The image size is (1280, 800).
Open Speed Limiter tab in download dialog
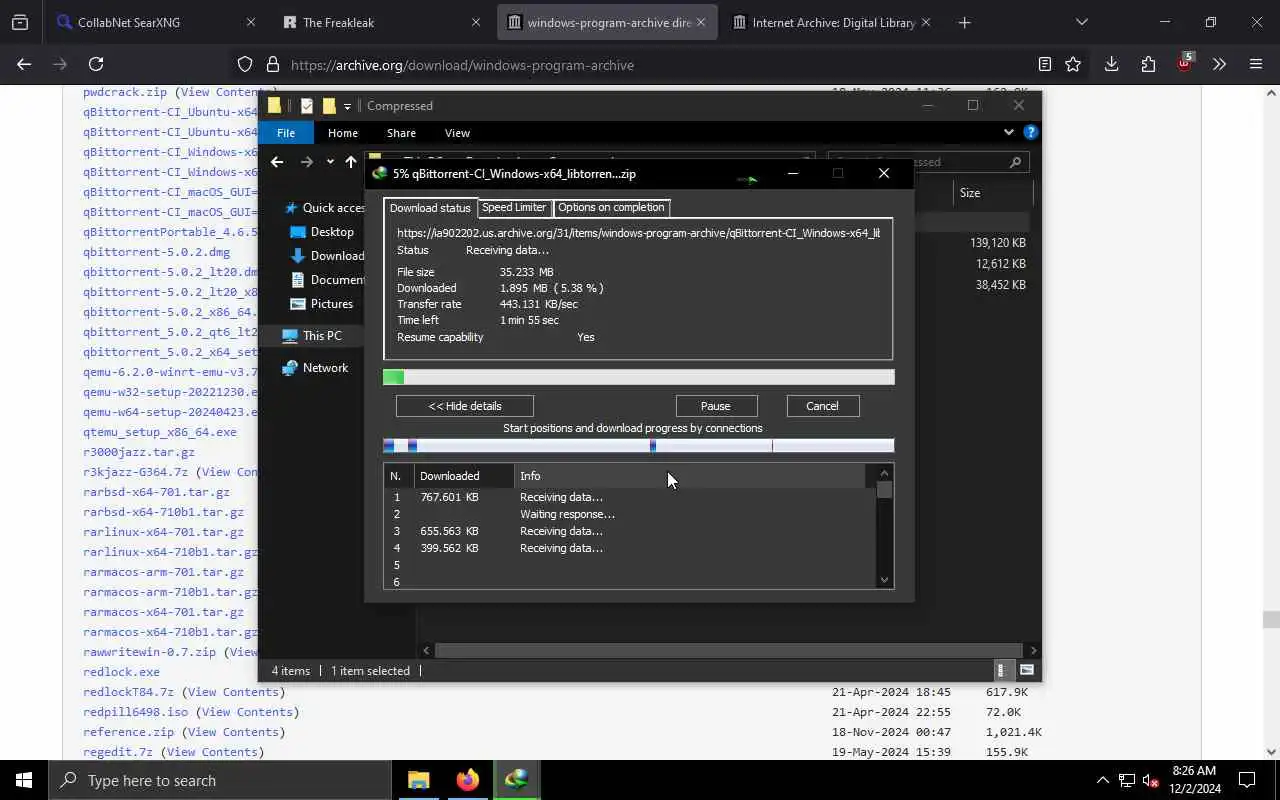pyautogui.click(x=514, y=207)
